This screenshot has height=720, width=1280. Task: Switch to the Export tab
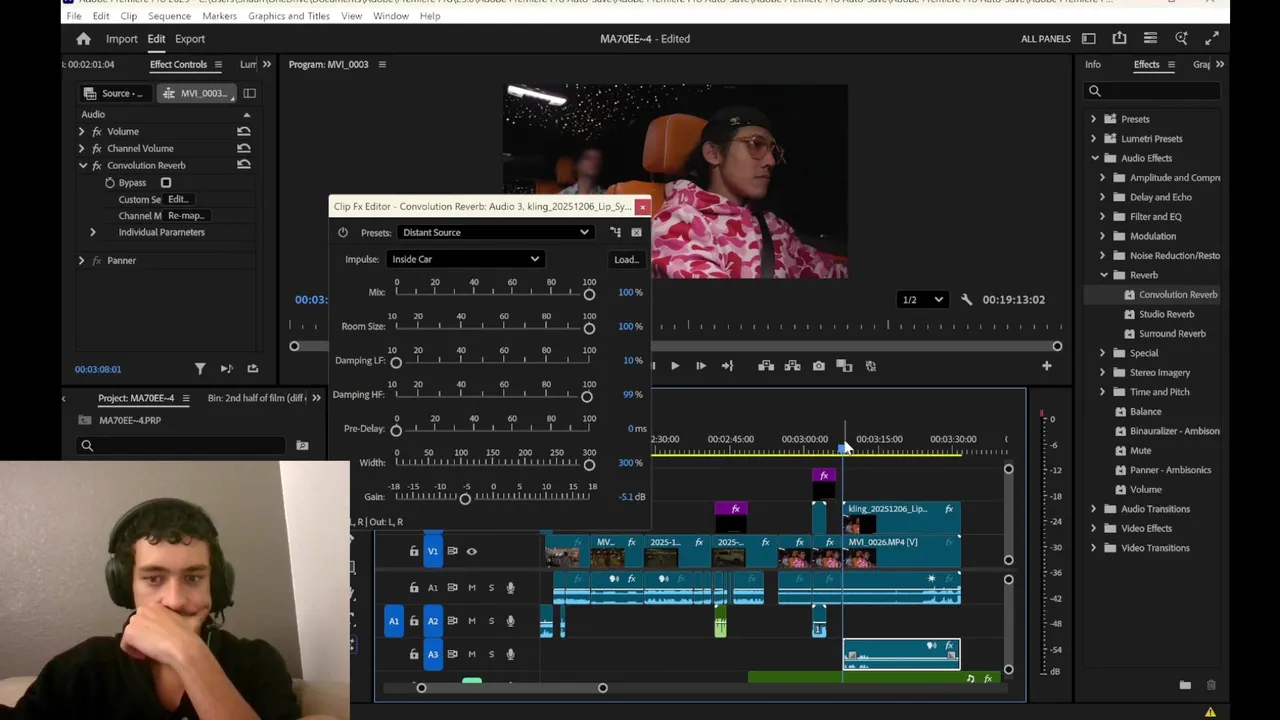coord(190,39)
